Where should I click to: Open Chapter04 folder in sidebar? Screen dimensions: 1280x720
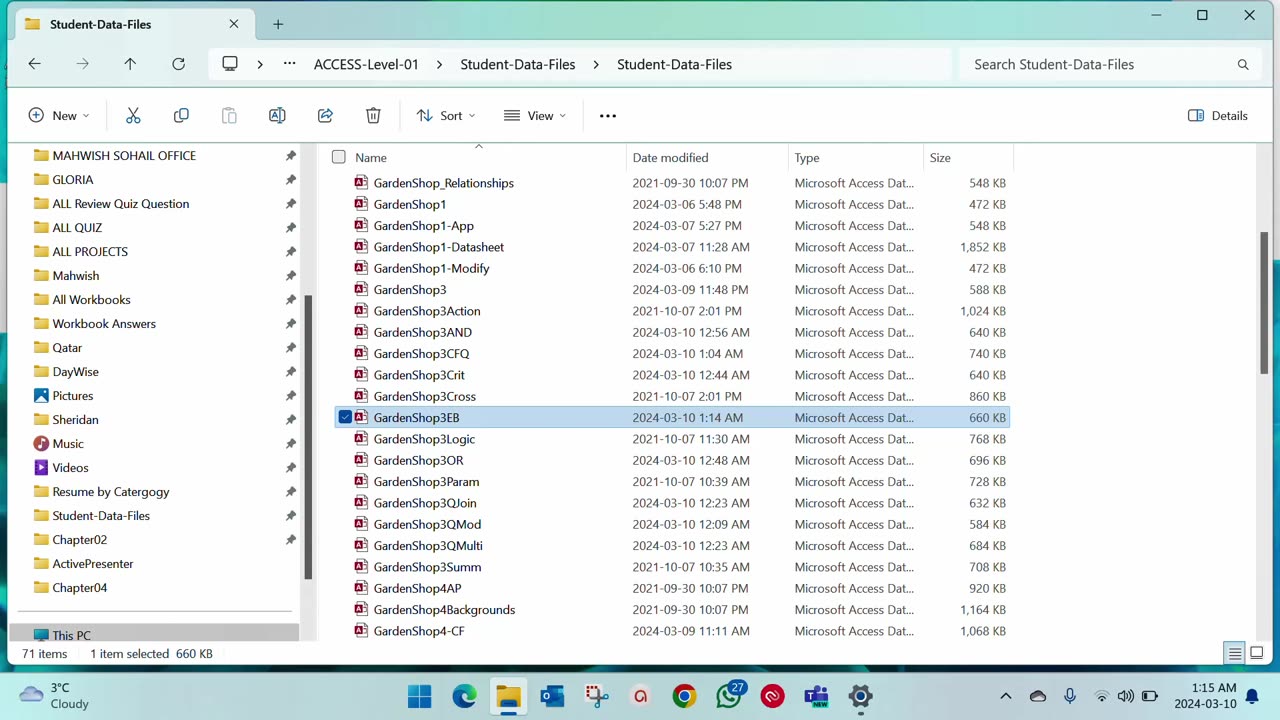80,588
